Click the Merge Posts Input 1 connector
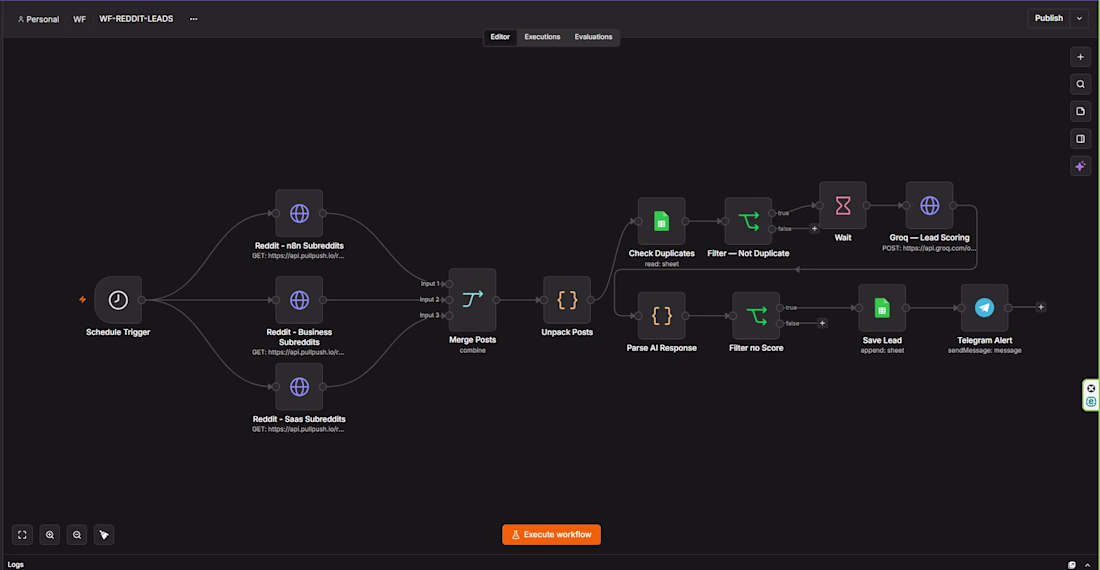1100x570 pixels. pyautogui.click(x=449, y=284)
